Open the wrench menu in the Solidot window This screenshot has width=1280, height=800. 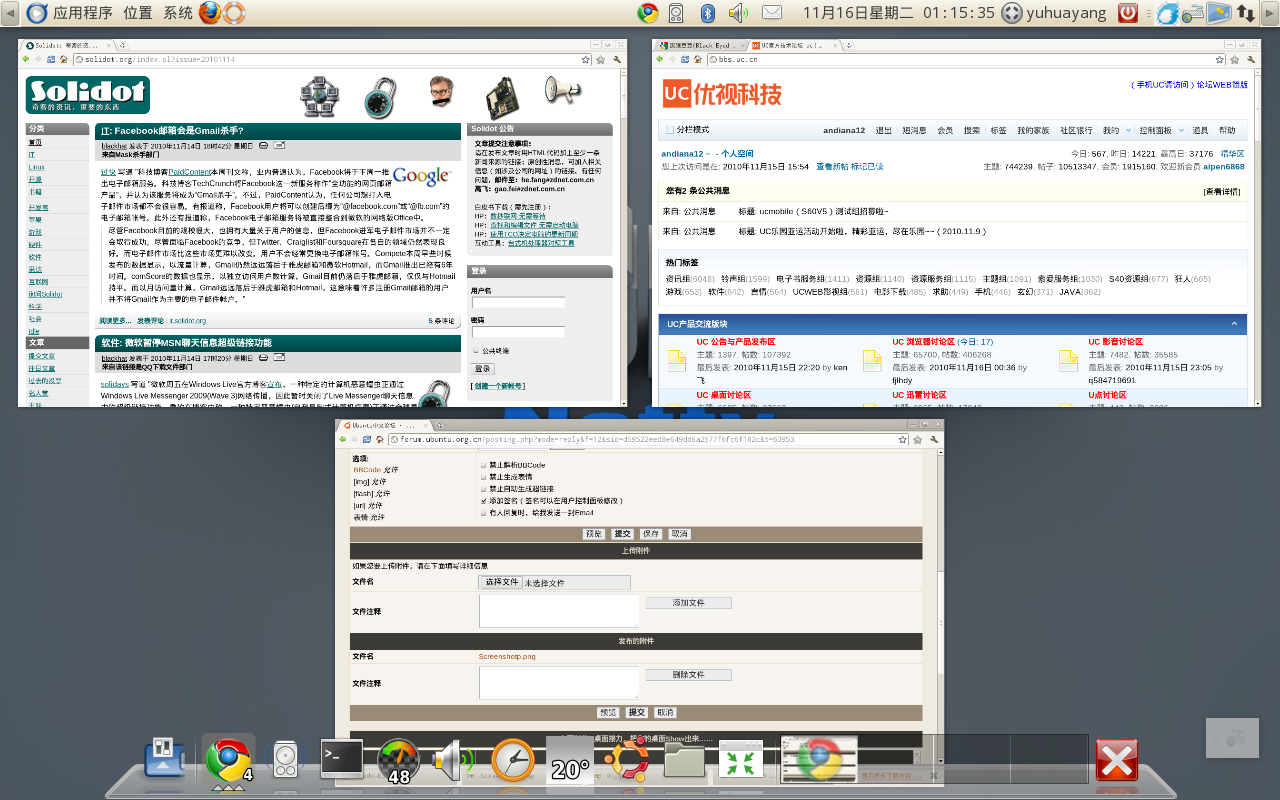coord(616,60)
